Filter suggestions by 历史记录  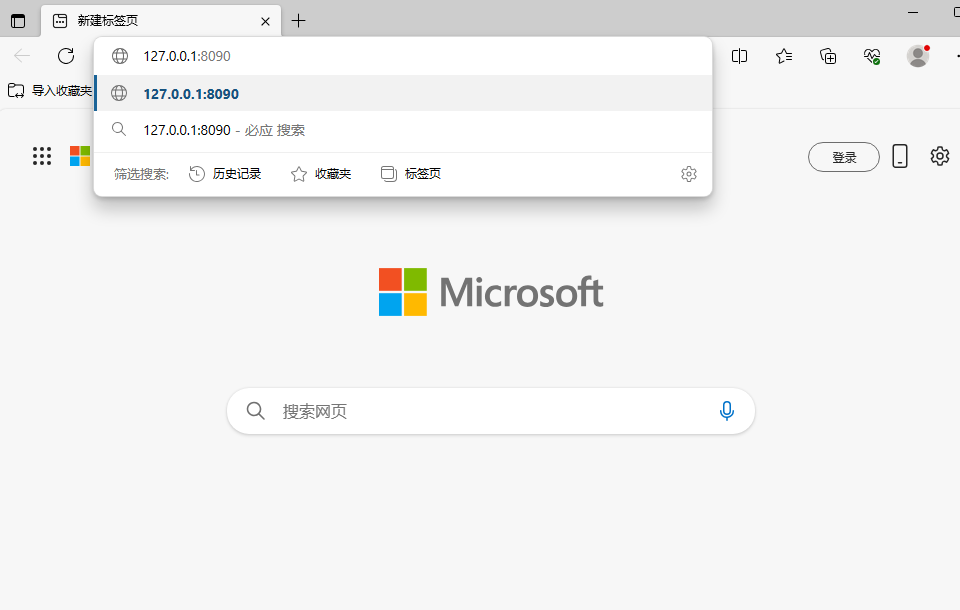[226, 173]
